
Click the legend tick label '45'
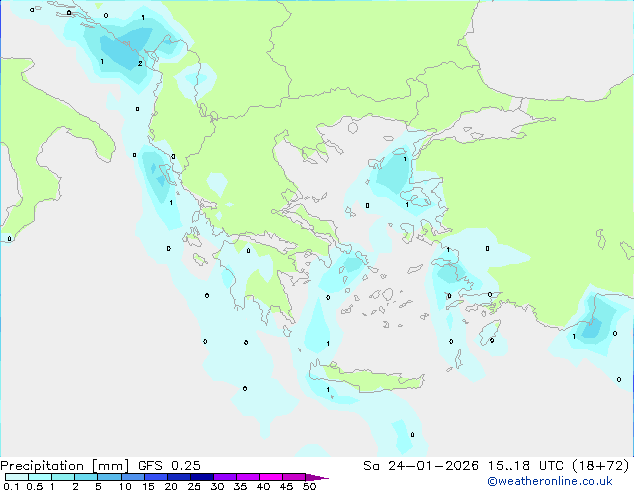pos(286,486)
